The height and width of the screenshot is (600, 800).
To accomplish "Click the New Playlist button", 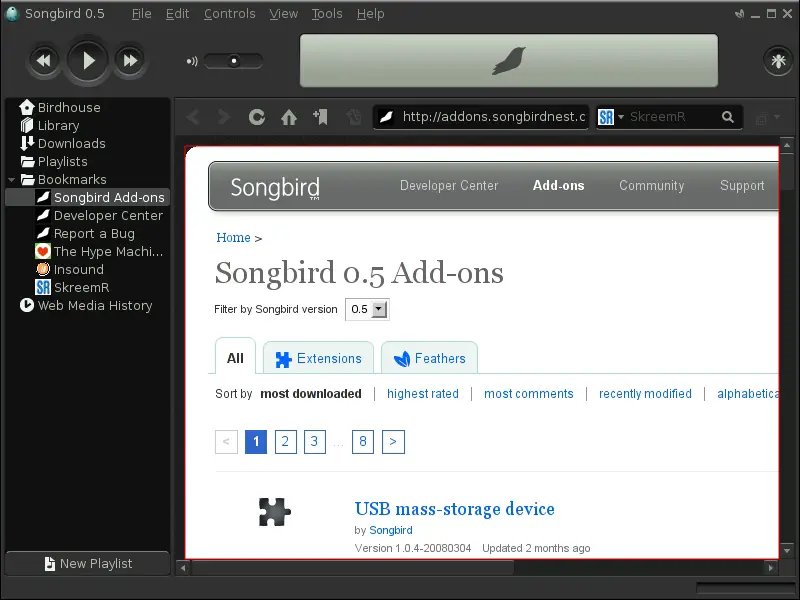I will (87, 563).
